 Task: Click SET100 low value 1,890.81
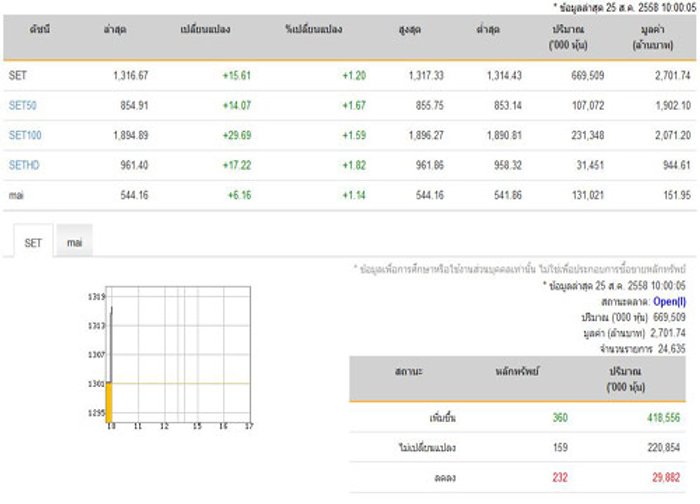pos(504,135)
